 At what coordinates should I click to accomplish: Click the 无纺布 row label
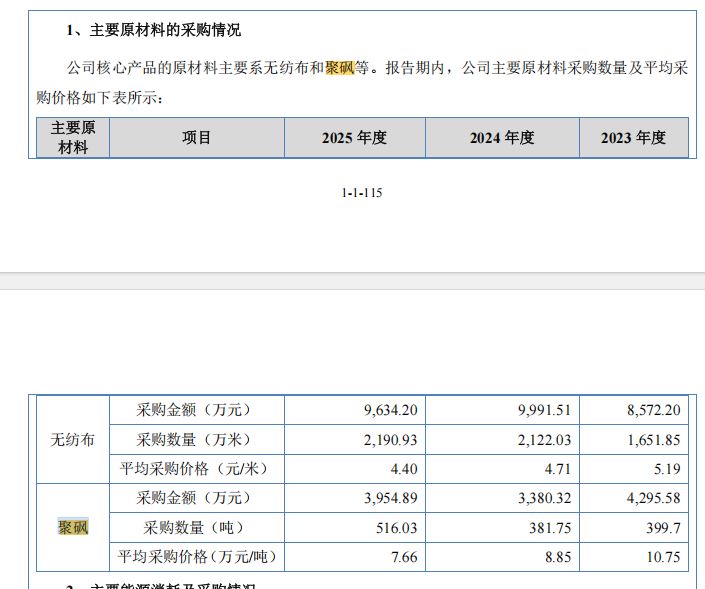(72, 440)
